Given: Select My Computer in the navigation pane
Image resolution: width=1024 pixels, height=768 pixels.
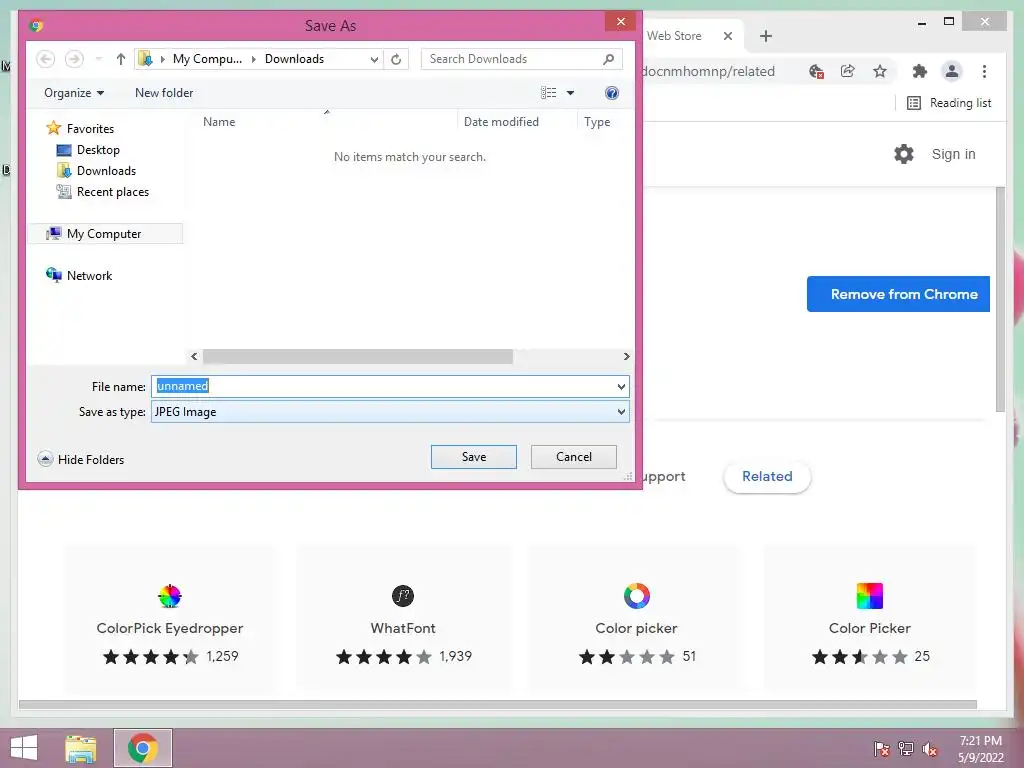Looking at the screenshot, I should click(x=104, y=234).
